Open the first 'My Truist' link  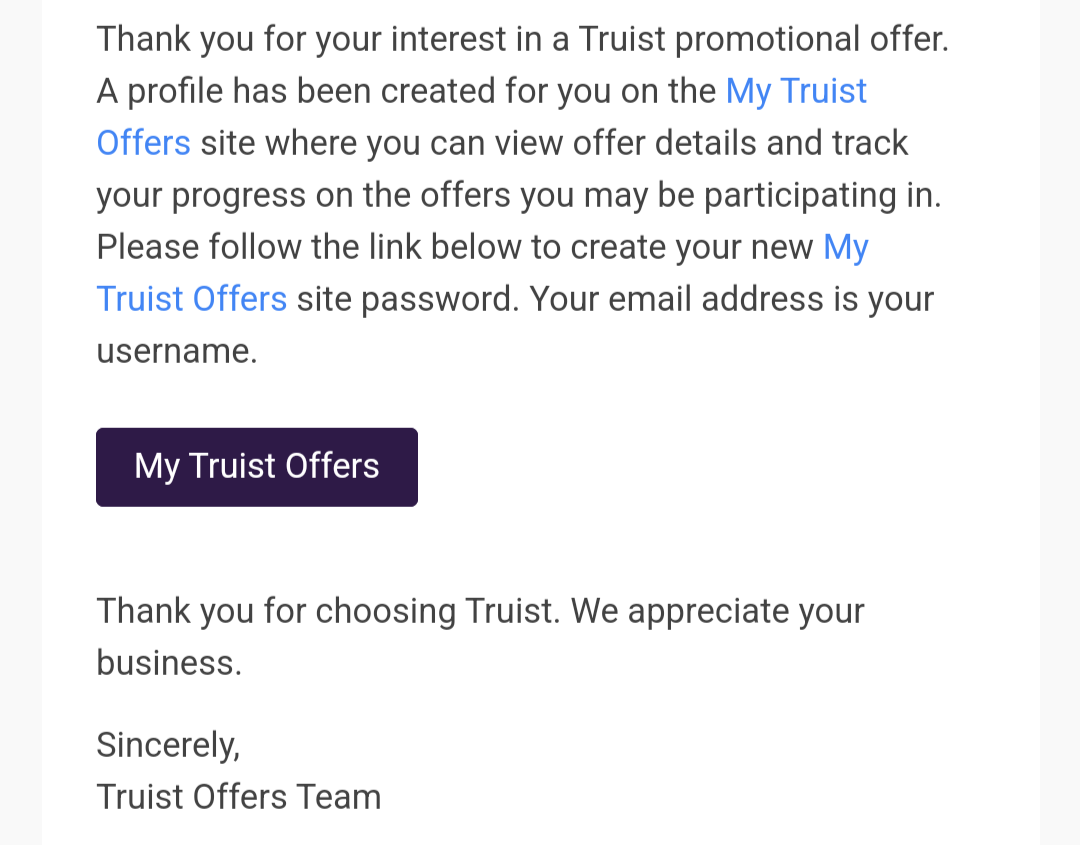point(796,92)
